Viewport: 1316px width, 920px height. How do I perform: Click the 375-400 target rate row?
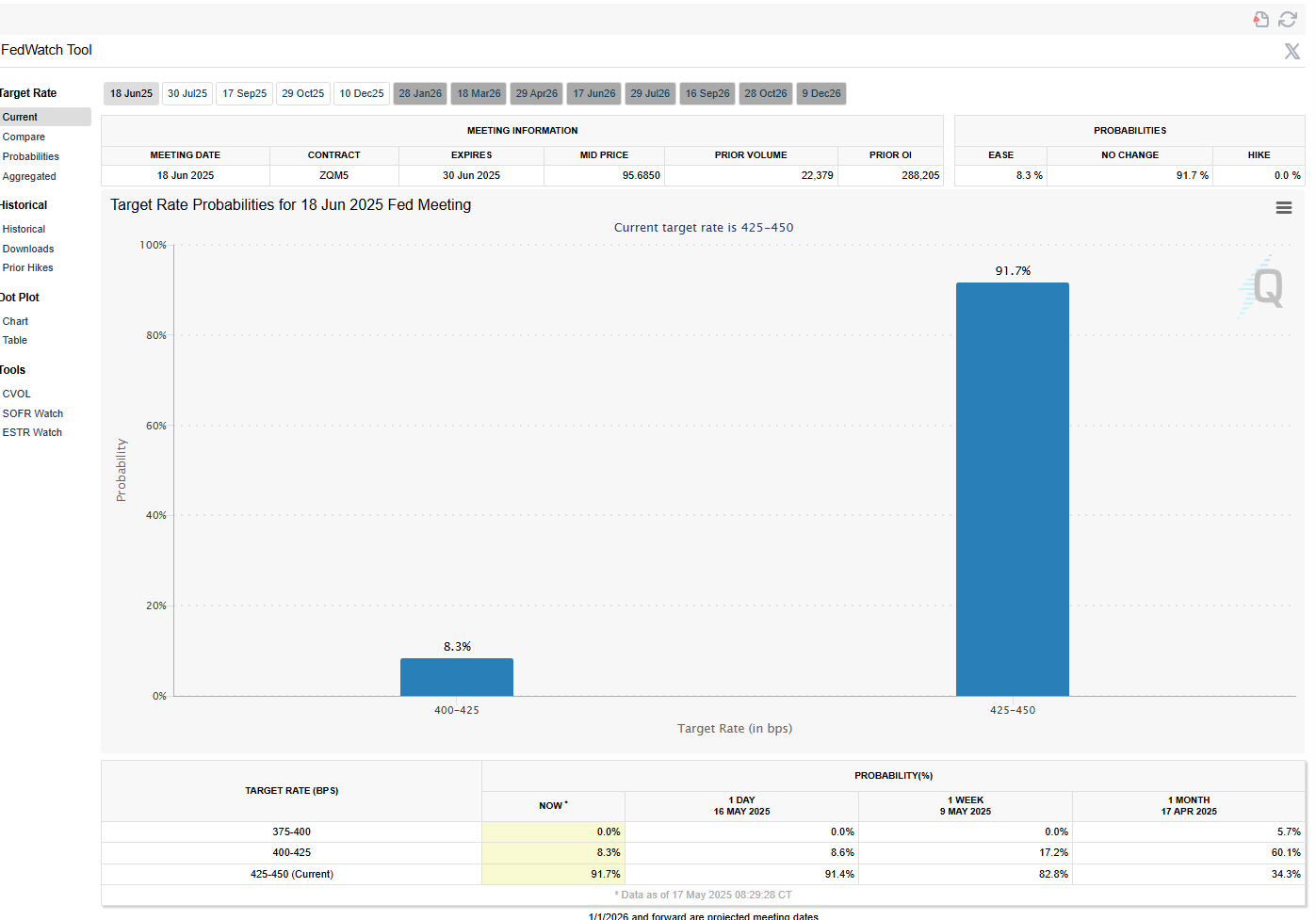point(703,831)
